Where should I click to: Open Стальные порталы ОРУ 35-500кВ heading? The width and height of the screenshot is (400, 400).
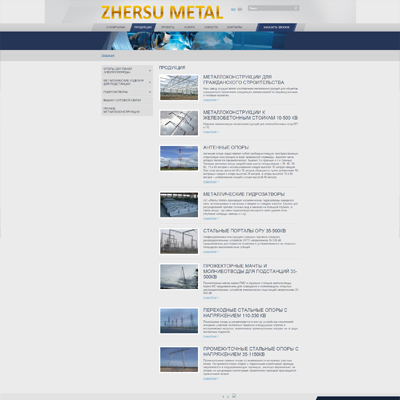pyautogui.click(x=245, y=231)
